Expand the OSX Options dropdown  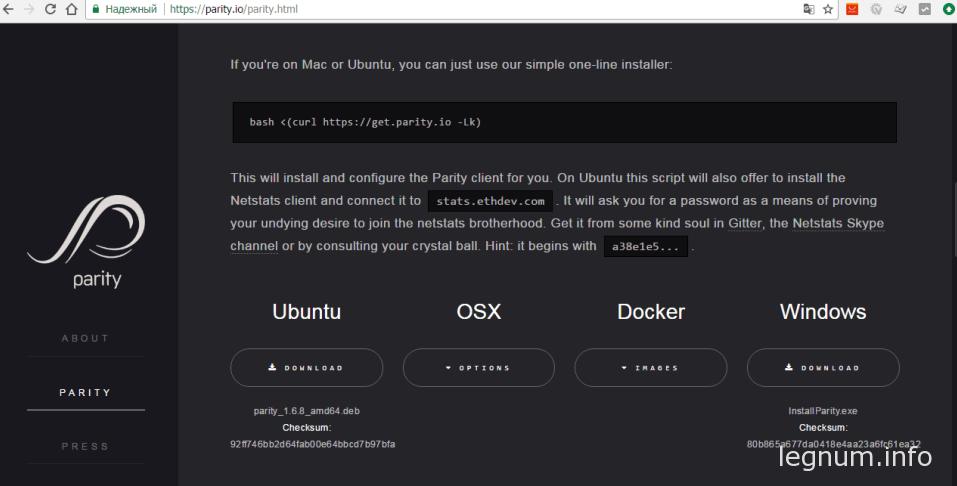(x=478, y=367)
